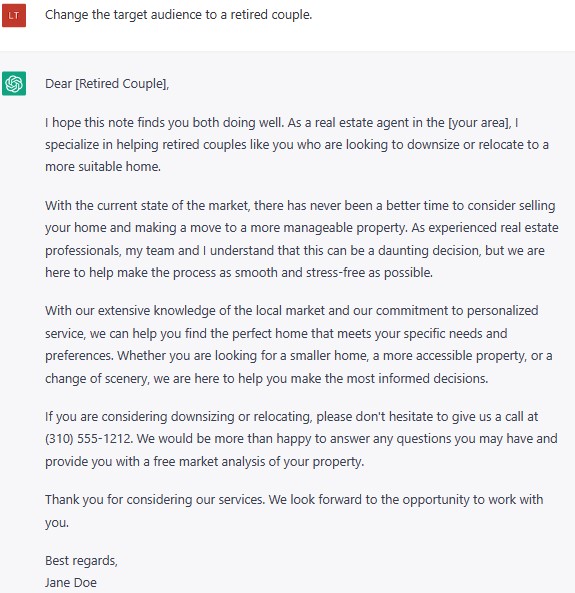
Task: Click the phone number (310) 555-1212
Action: tap(89, 439)
